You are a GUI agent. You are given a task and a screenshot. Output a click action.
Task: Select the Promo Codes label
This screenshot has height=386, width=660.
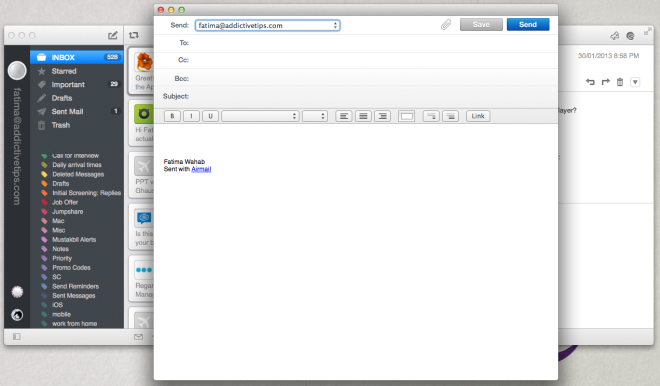click(x=71, y=268)
